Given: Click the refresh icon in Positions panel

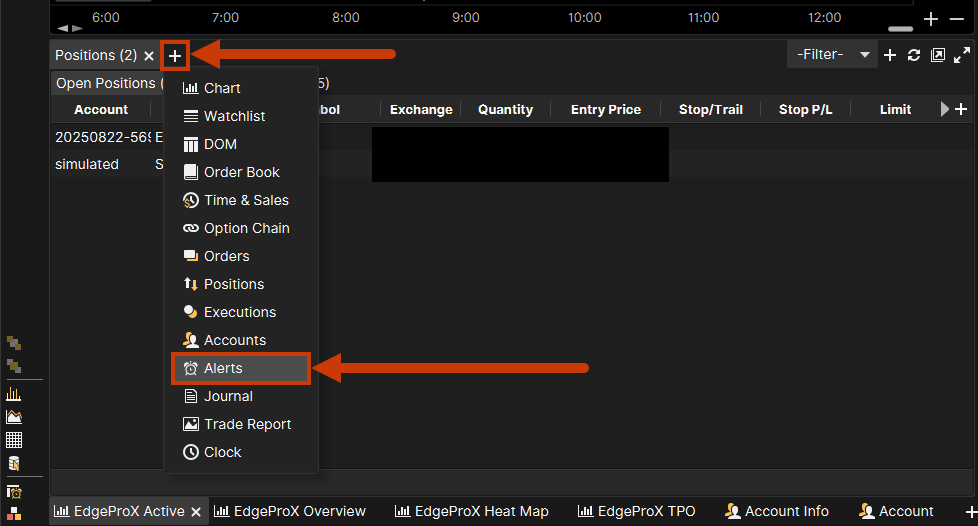Looking at the screenshot, I should point(914,55).
